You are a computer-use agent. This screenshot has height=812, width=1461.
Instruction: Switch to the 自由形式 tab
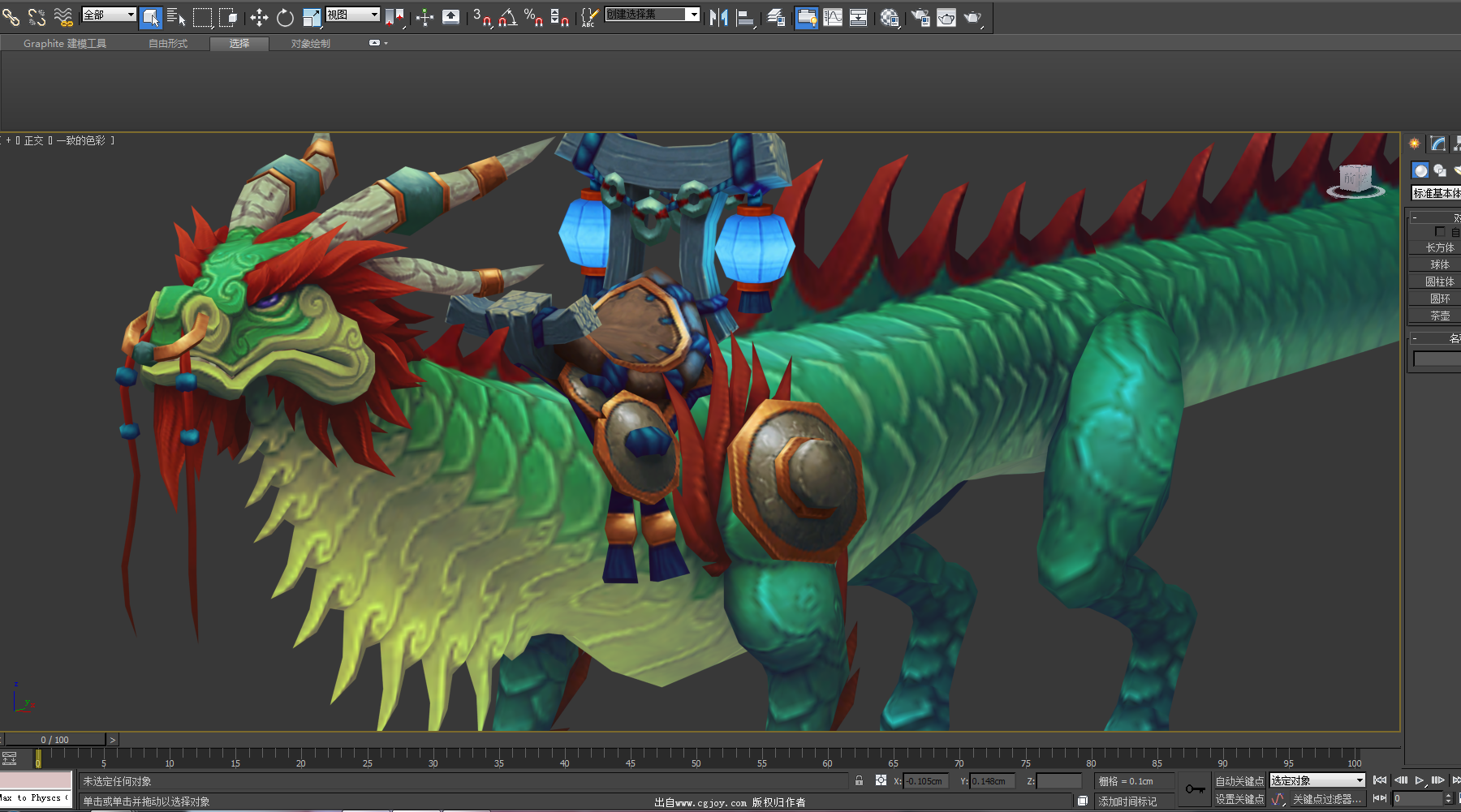tap(168, 44)
